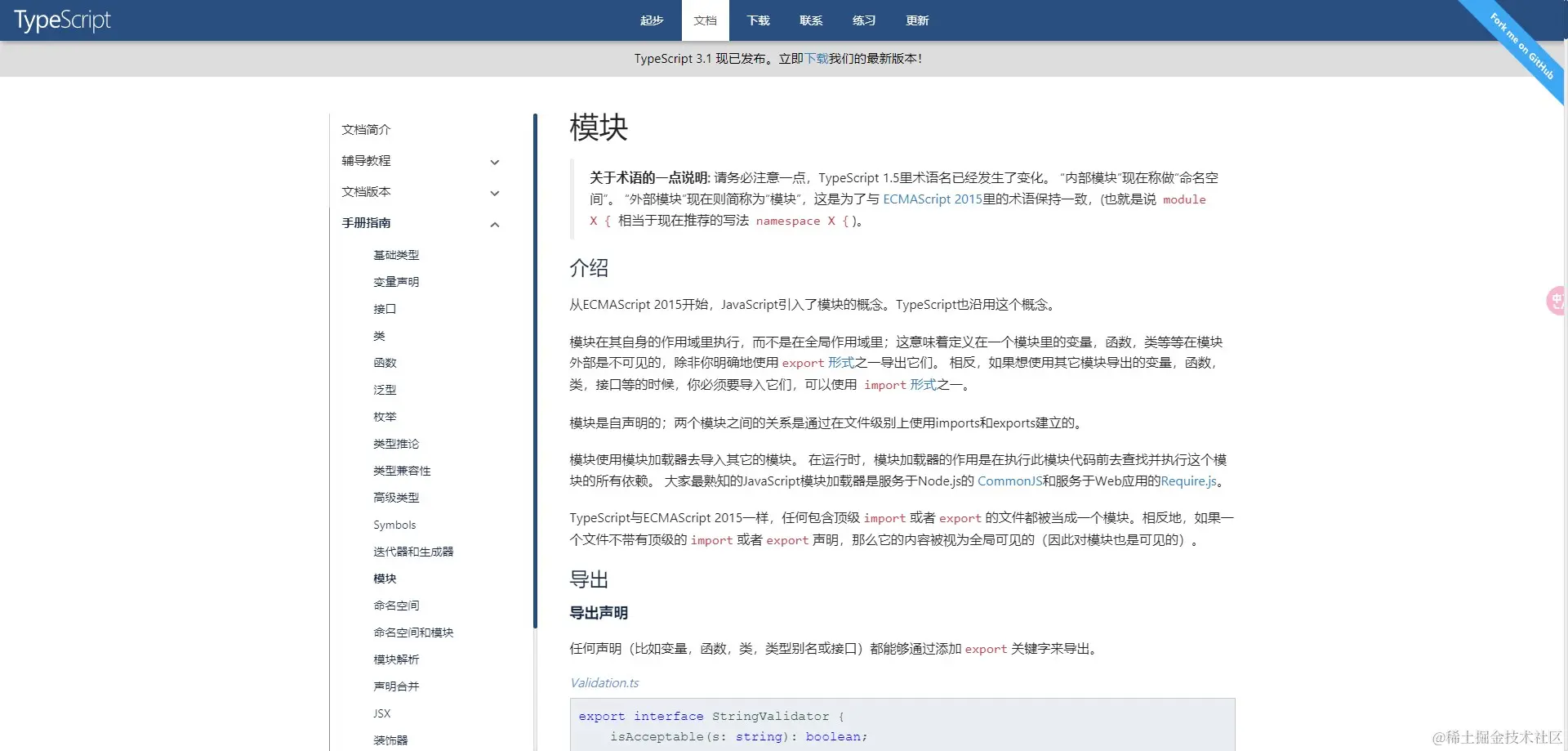The height and width of the screenshot is (751, 1568).
Task: Click the 导出 section heading
Action: coord(589,580)
